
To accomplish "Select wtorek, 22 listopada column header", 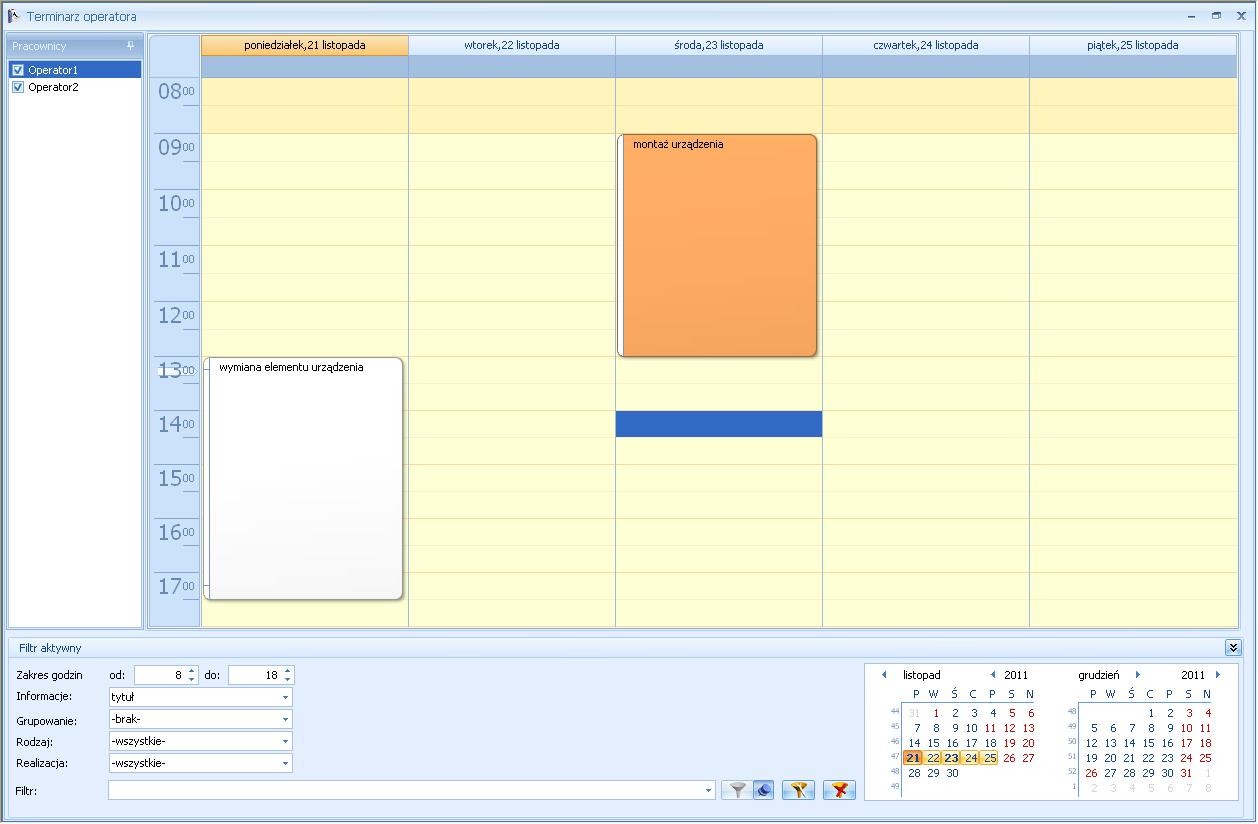I will pyautogui.click(x=512, y=45).
